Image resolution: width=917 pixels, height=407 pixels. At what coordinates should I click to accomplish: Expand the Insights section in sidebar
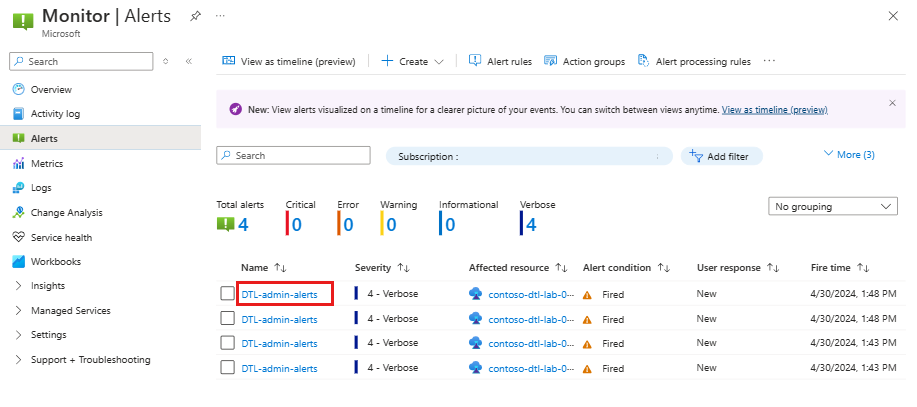pos(48,286)
